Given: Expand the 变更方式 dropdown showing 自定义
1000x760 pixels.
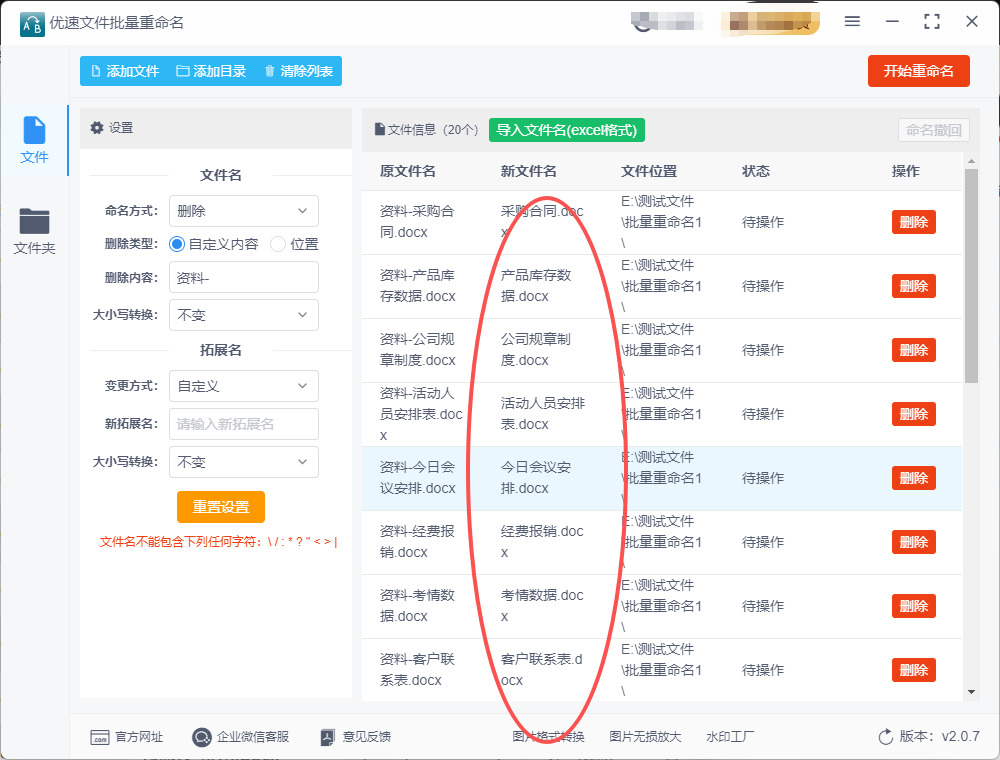Looking at the screenshot, I should tap(243, 386).
